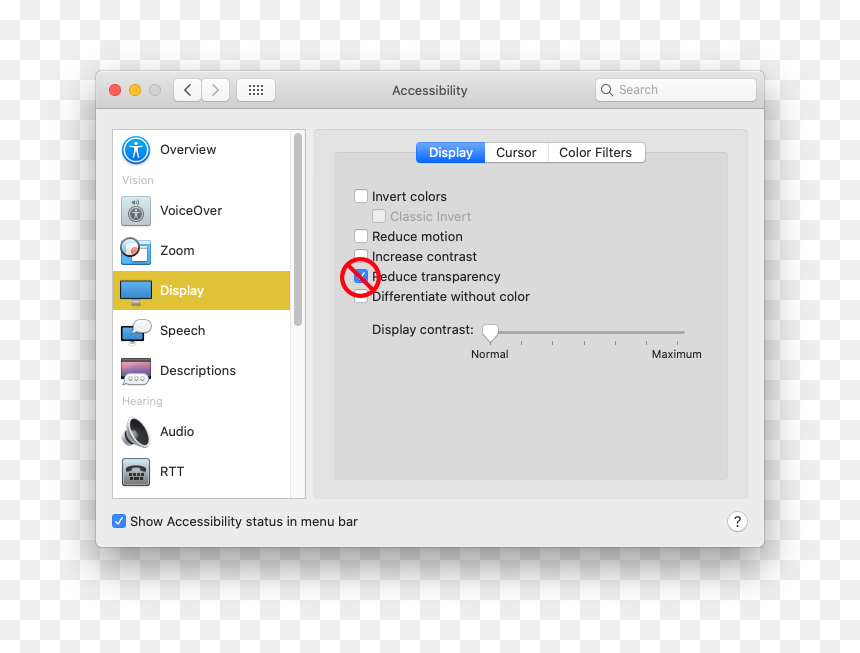Minimize the window with the yellow button

point(135,90)
